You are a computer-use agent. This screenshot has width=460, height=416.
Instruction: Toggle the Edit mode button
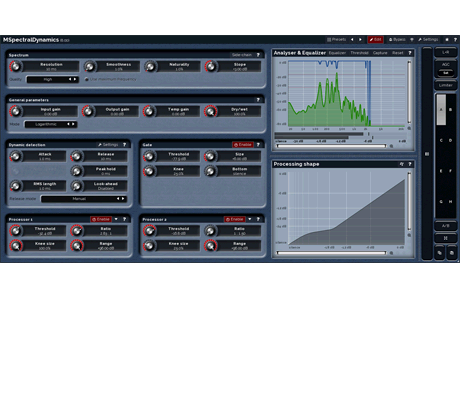[375, 40]
